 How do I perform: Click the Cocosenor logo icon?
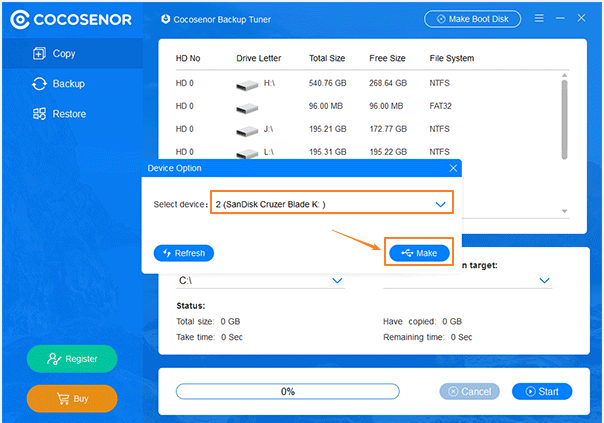[20, 20]
